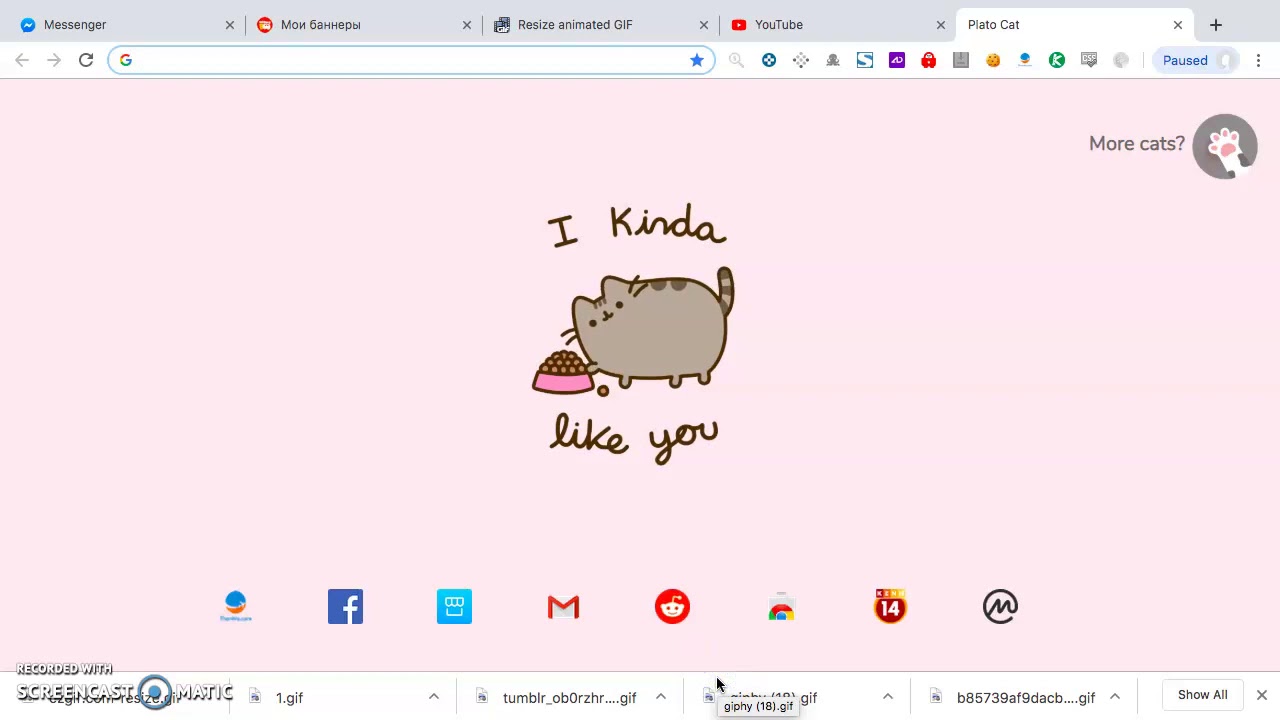Click the red number 14 shortcut icon
Image resolution: width=1280 pixels, height=720 pixels.
890,607
